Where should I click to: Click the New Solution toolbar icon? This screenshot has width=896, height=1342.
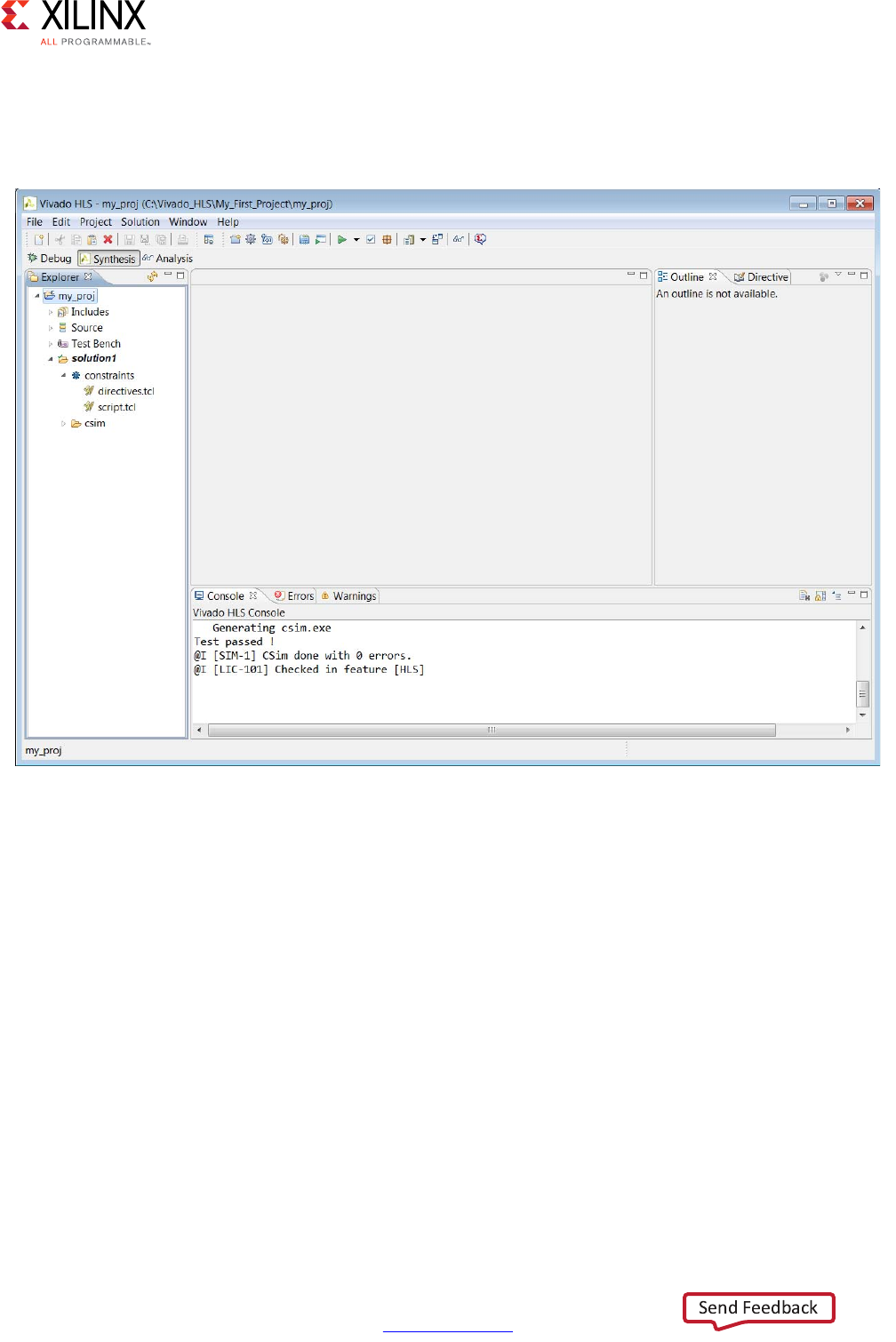click(267, 239)
